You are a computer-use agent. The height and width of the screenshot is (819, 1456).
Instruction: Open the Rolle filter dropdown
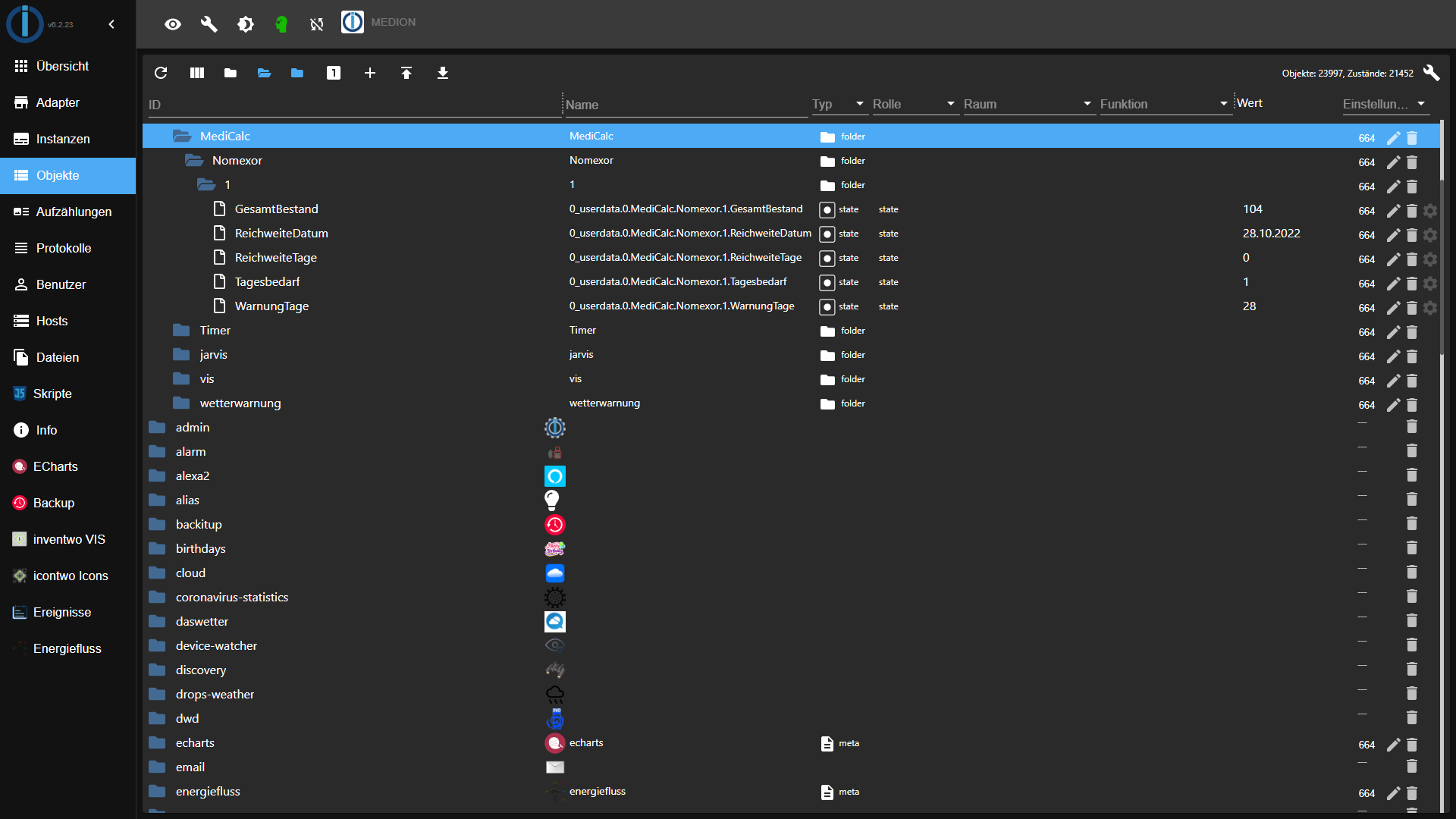point(915,104)
